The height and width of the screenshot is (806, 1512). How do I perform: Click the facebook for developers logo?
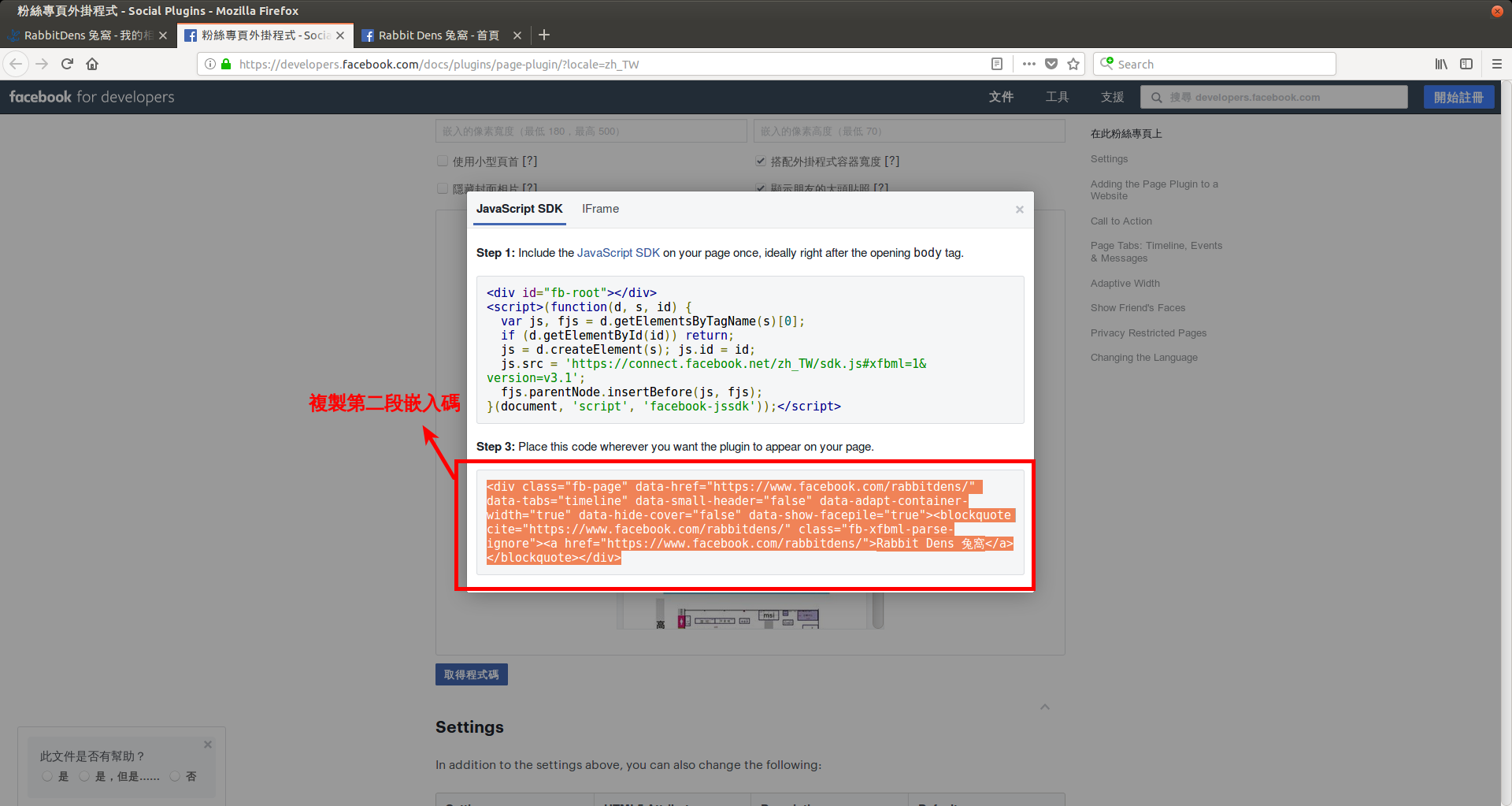(91, 97)
